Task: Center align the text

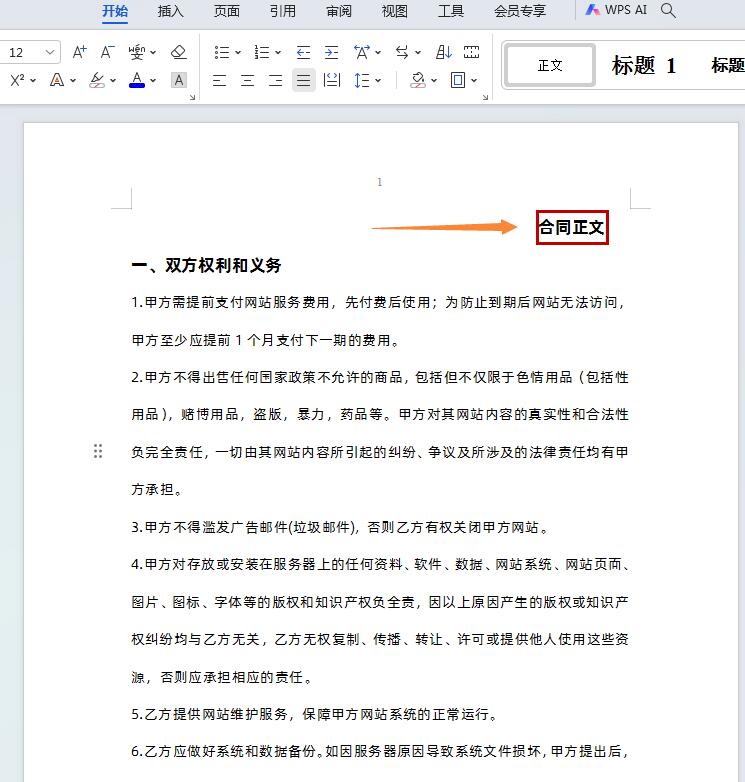Action: [x=247, y=80]
